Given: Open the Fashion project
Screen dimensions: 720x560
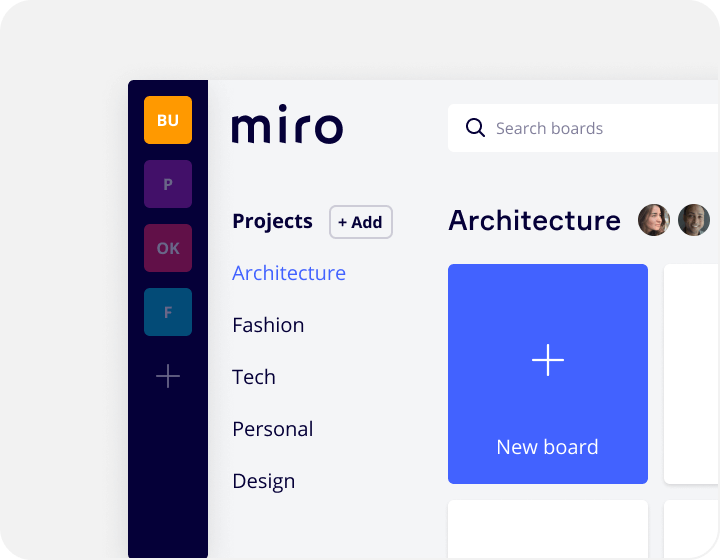Looking at the screenshot, I should 268,325.
